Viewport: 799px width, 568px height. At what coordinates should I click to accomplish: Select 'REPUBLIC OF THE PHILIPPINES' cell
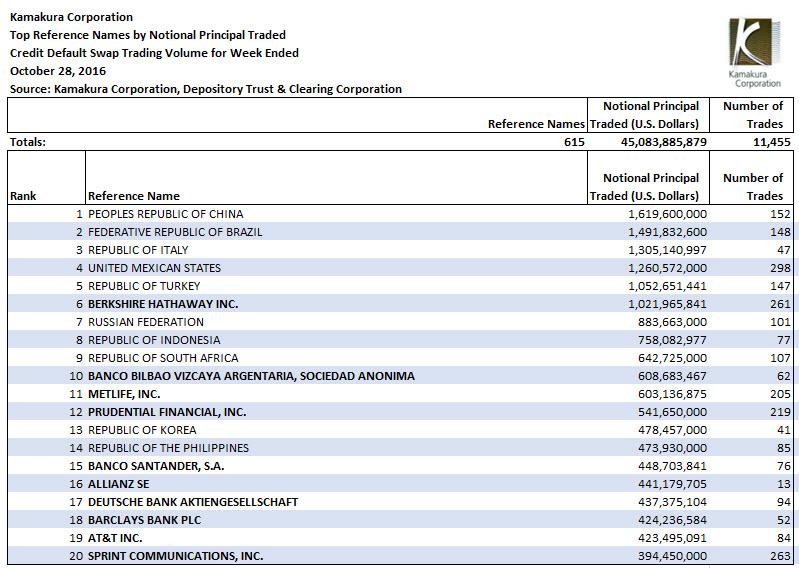[169, 448]
